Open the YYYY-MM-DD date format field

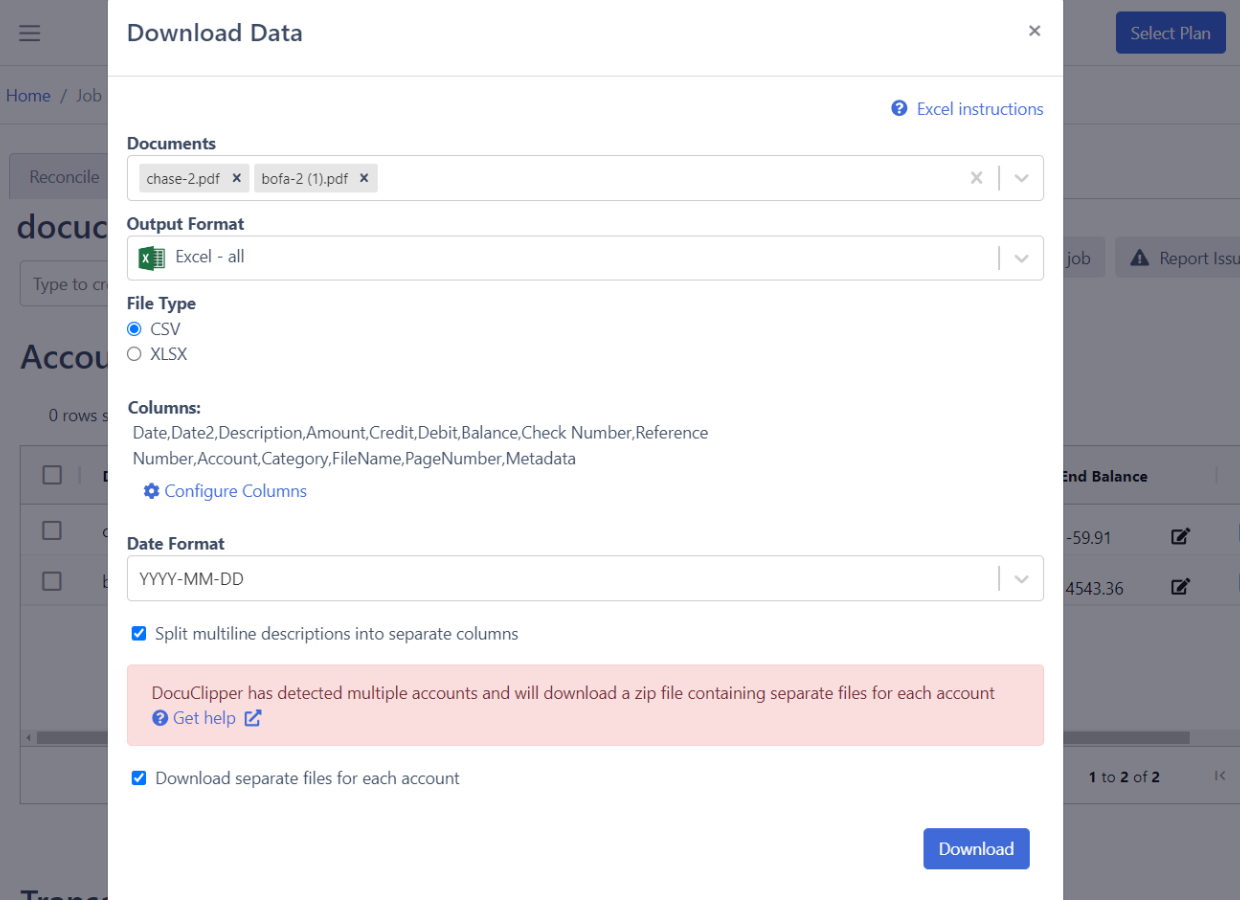pyautogui.click(x=585, y=578)
